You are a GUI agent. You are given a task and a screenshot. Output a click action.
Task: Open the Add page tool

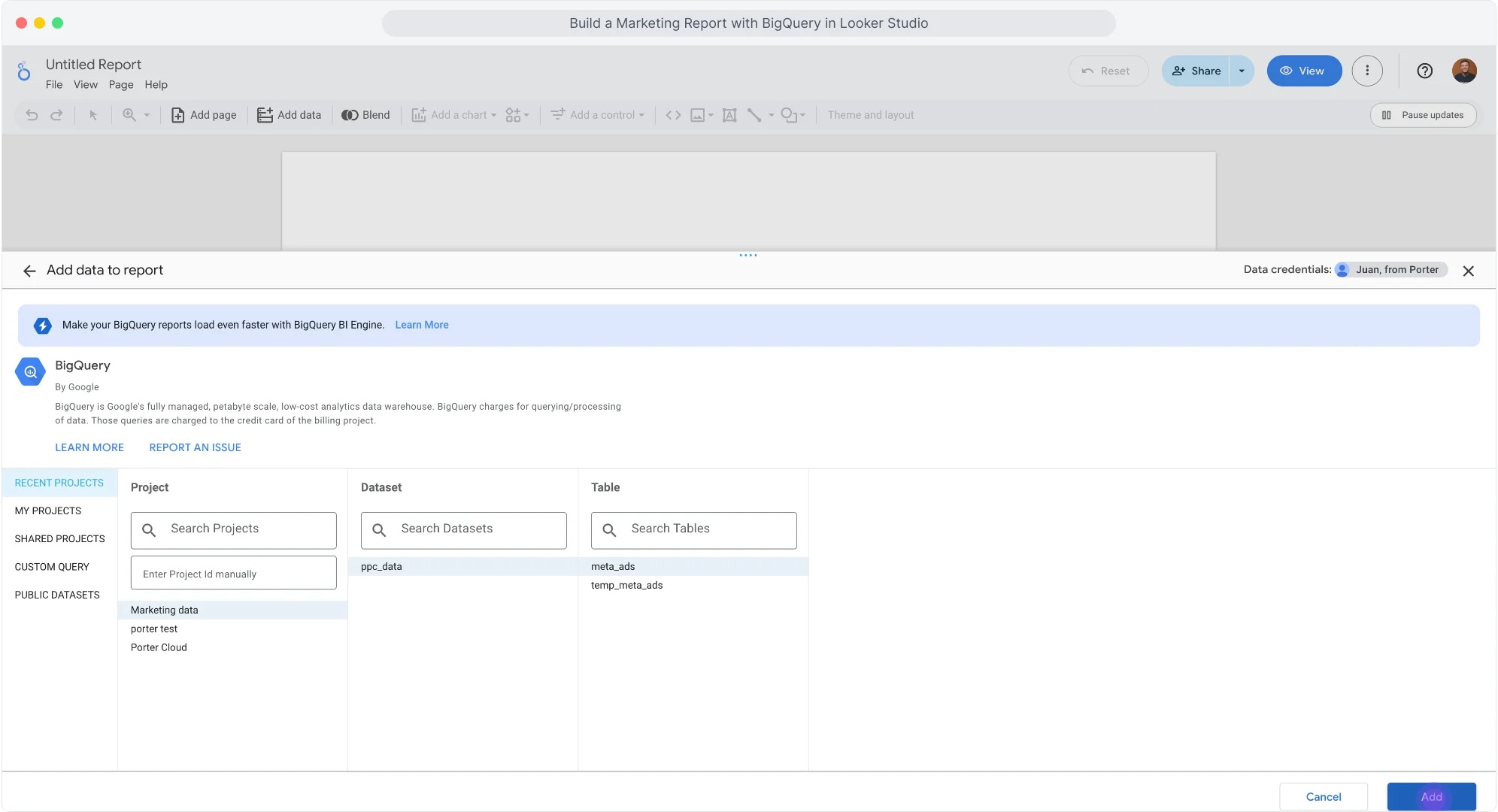coord(203,114)
